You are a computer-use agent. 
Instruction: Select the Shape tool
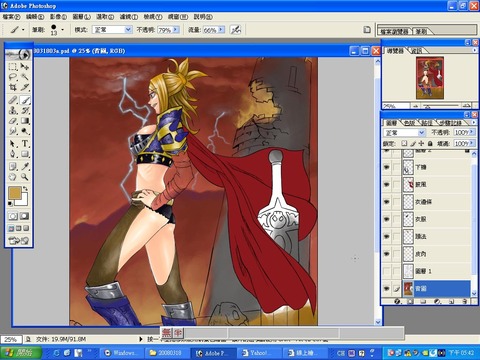click(x=25, y=154)
